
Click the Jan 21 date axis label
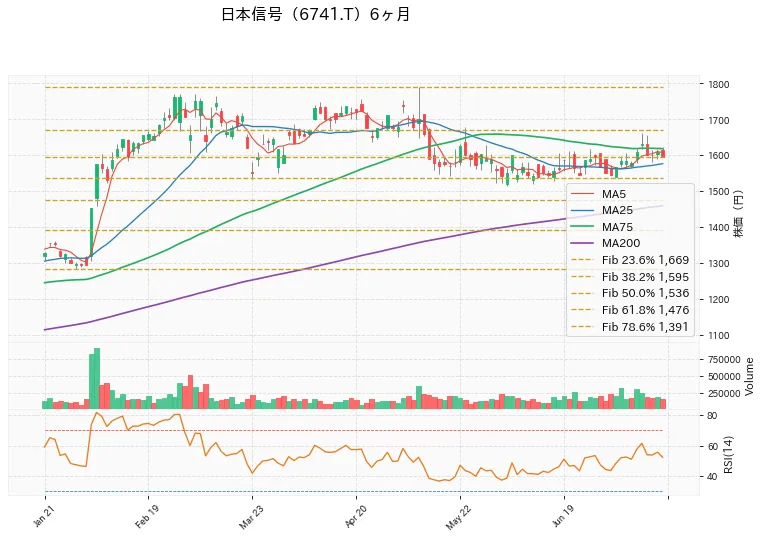pyautogui.click(x=43, y=516)
